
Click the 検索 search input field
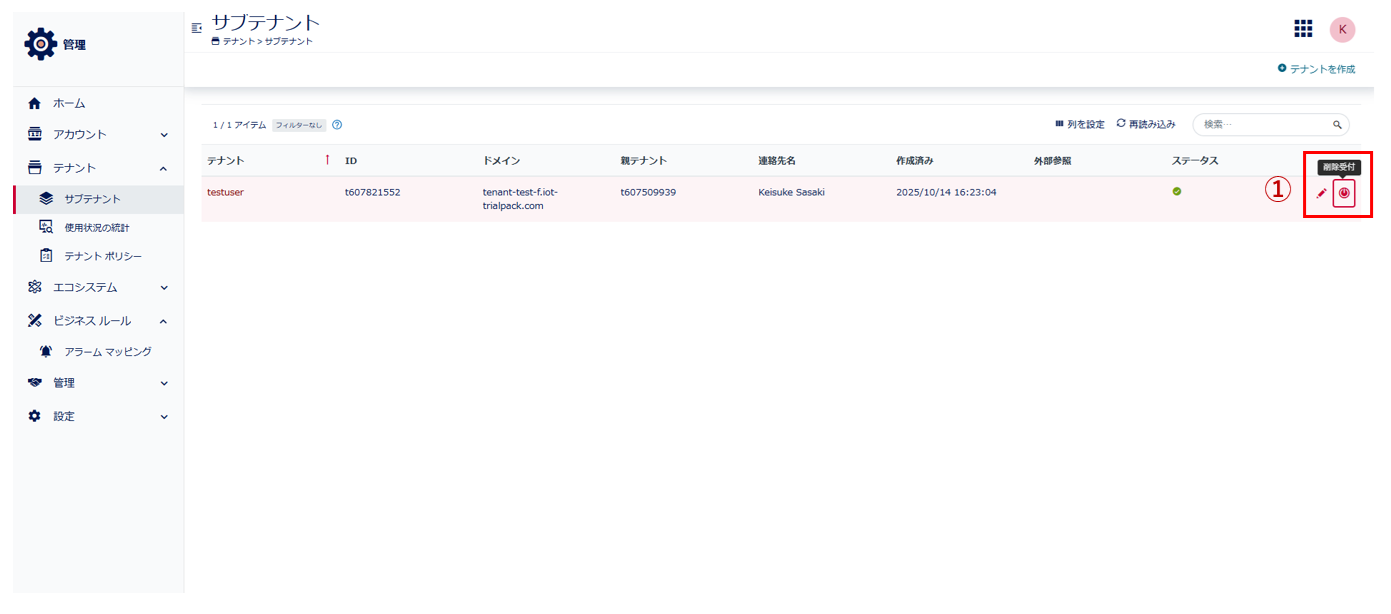1262,125
